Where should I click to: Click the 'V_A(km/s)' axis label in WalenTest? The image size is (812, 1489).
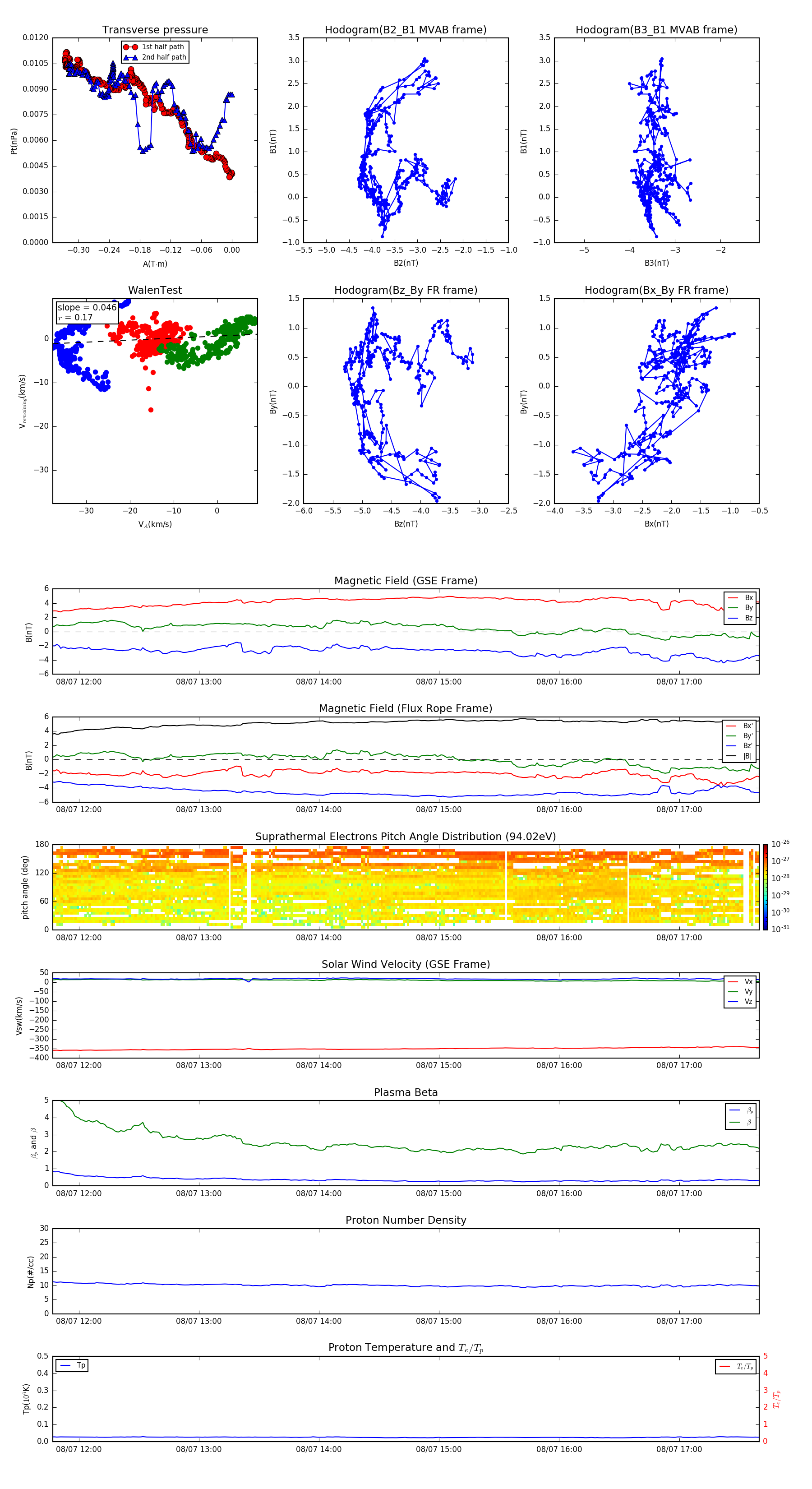pyautogui.click(x=155, y=524)
